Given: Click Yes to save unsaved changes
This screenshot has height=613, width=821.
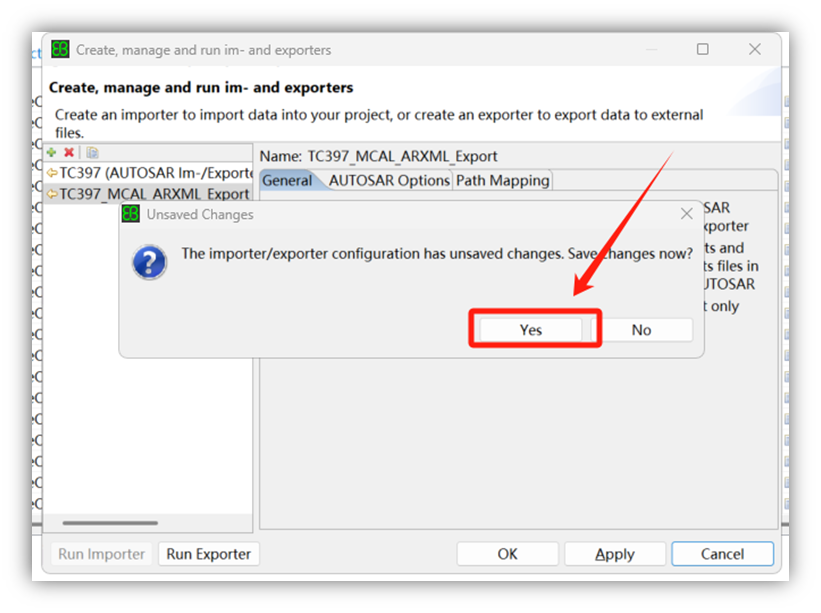Looking at the screenshot, I should click(x=530, y=330).
